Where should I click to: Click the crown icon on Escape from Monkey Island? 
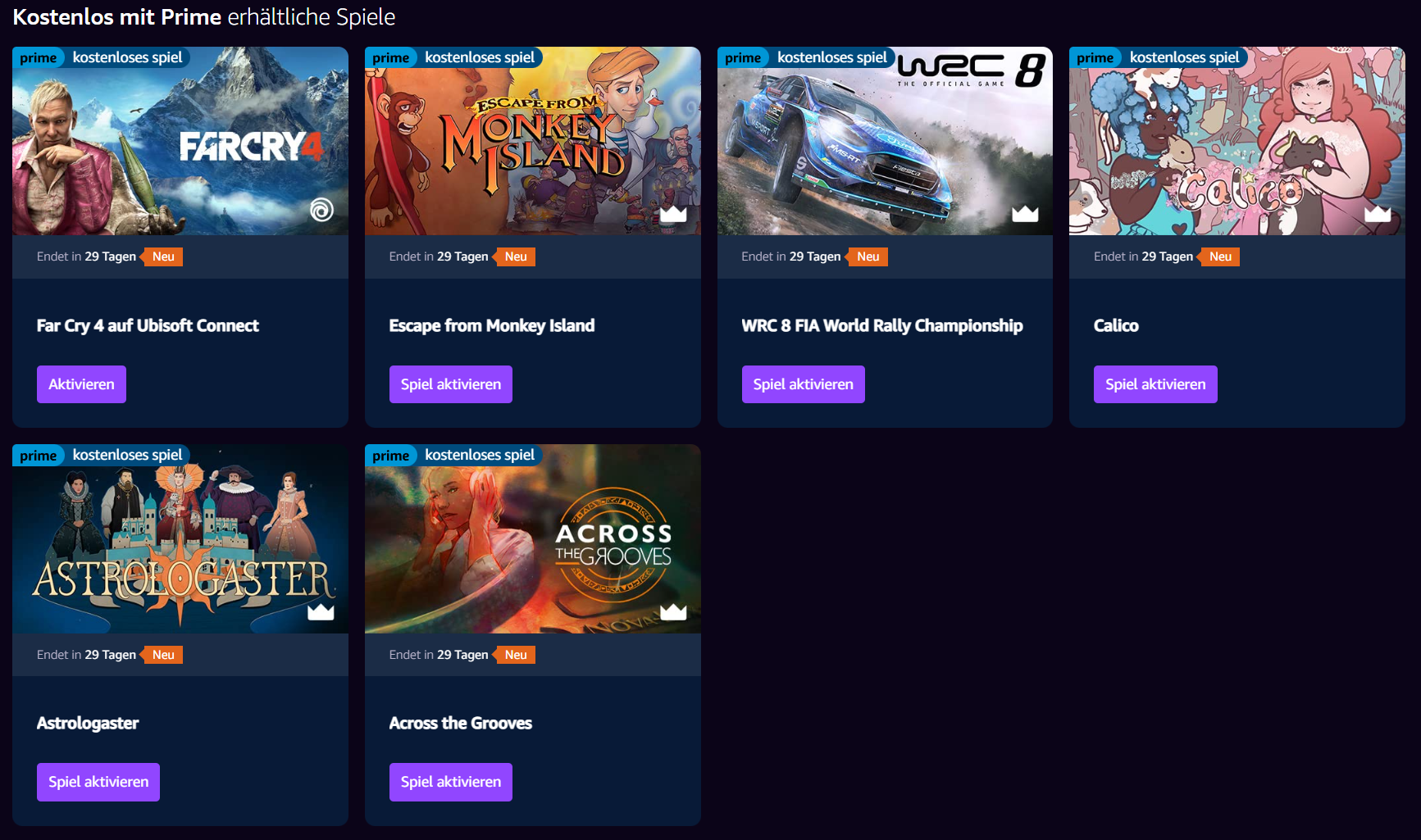click(x=673, y=214)
